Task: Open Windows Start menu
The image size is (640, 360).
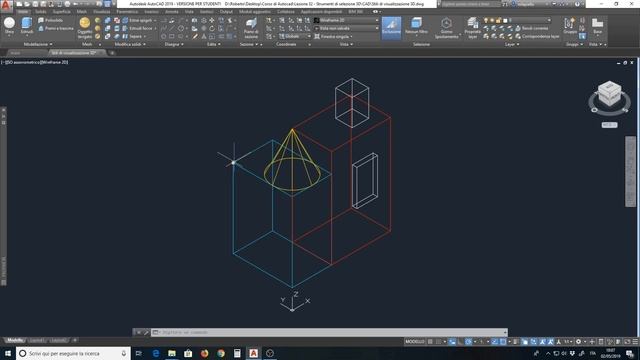Action: click(8, 353)
